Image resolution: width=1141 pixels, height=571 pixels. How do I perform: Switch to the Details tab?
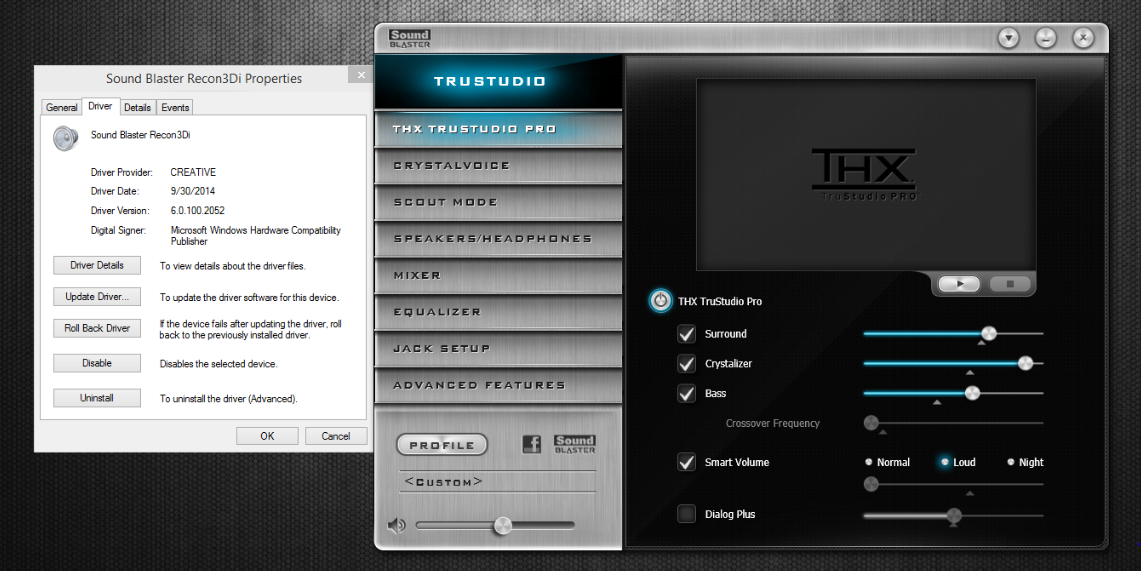point(137,107)
